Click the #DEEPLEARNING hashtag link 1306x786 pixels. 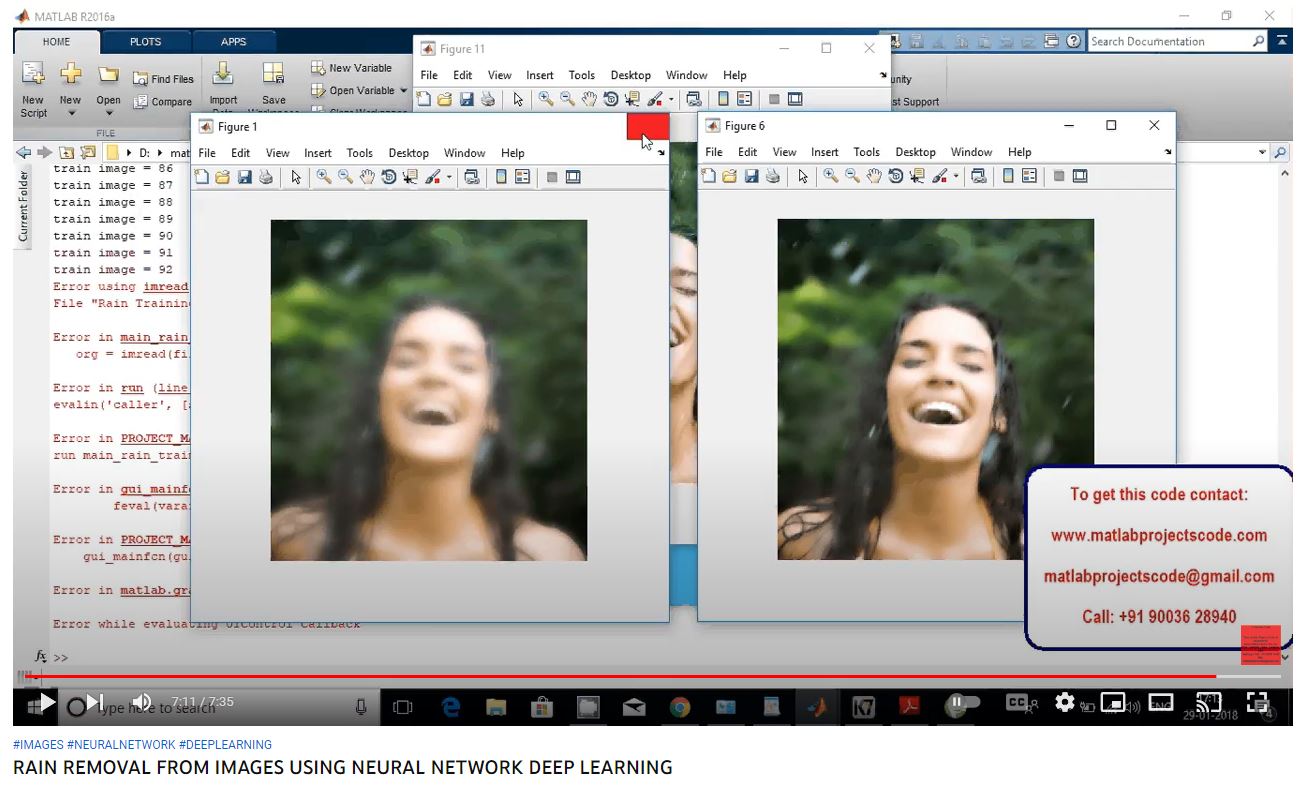pyautogui.click(x=225, y=744)
